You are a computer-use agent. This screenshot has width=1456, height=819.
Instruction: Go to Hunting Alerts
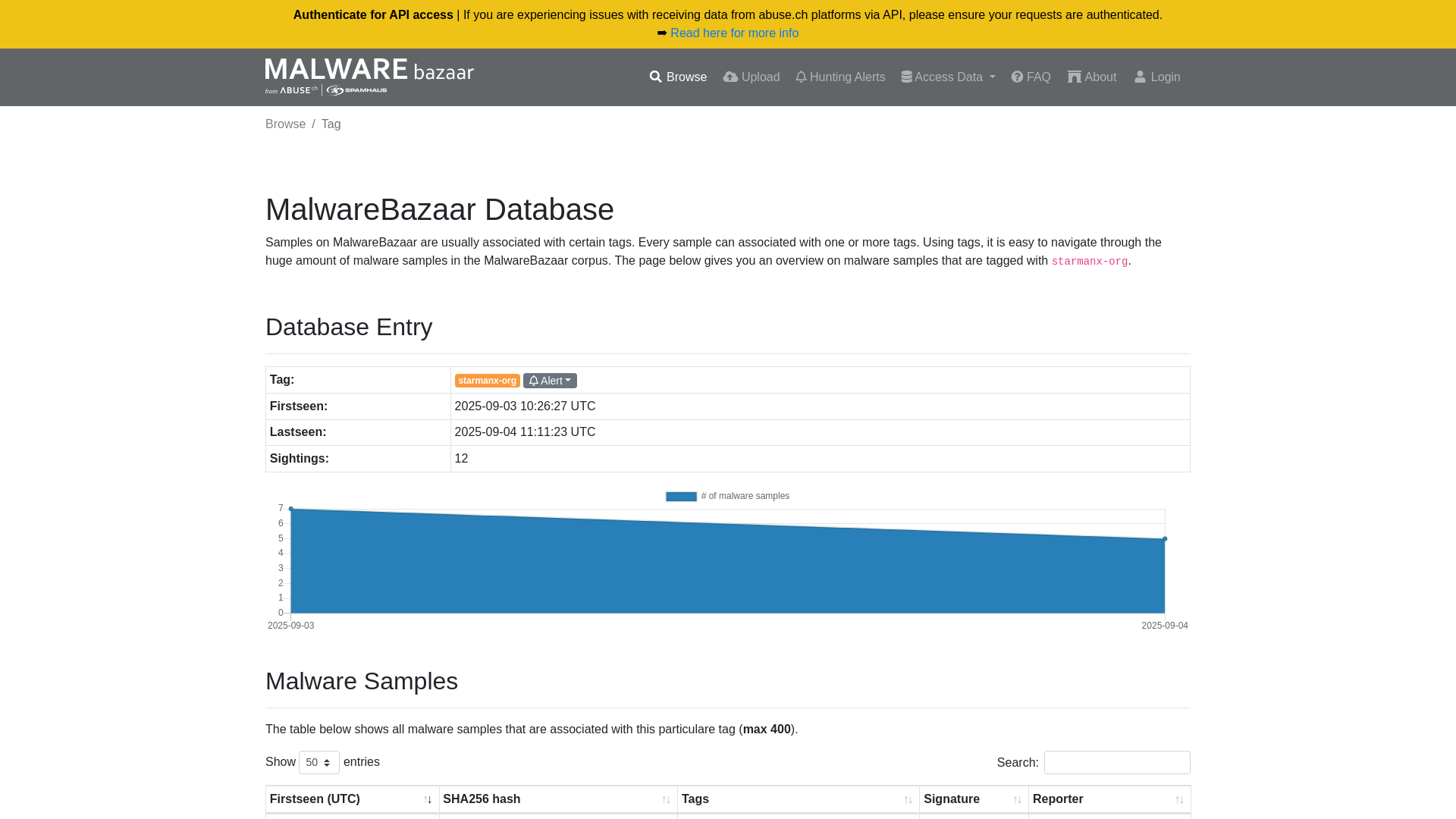pyautogui.click(x=840, y=77)
